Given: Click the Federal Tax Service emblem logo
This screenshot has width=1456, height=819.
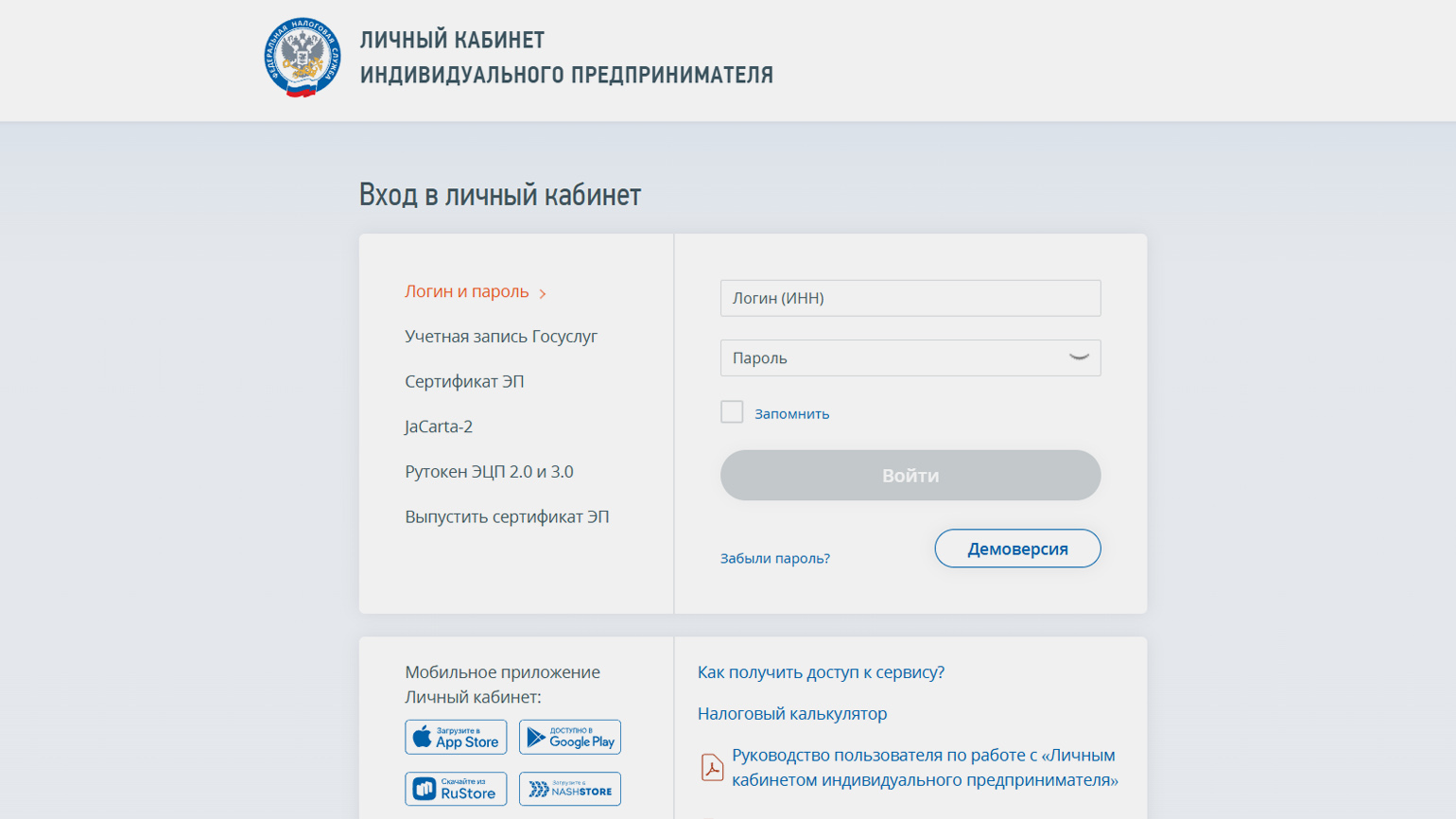Looking at the screenshot, I should [x=303, y=59].
